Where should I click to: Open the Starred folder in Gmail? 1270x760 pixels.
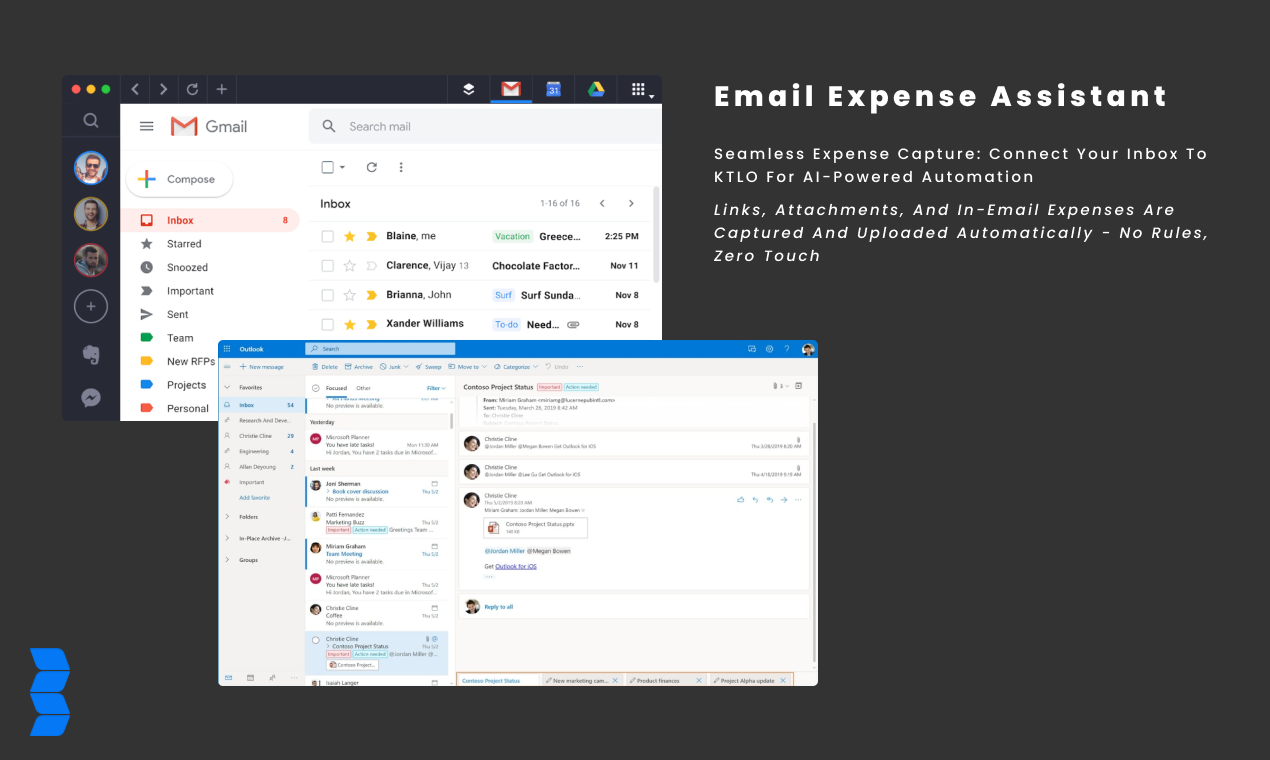(184, 244)
